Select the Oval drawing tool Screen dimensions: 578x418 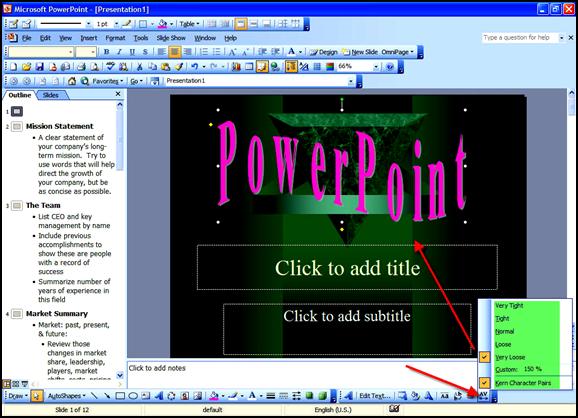[133, 396]
